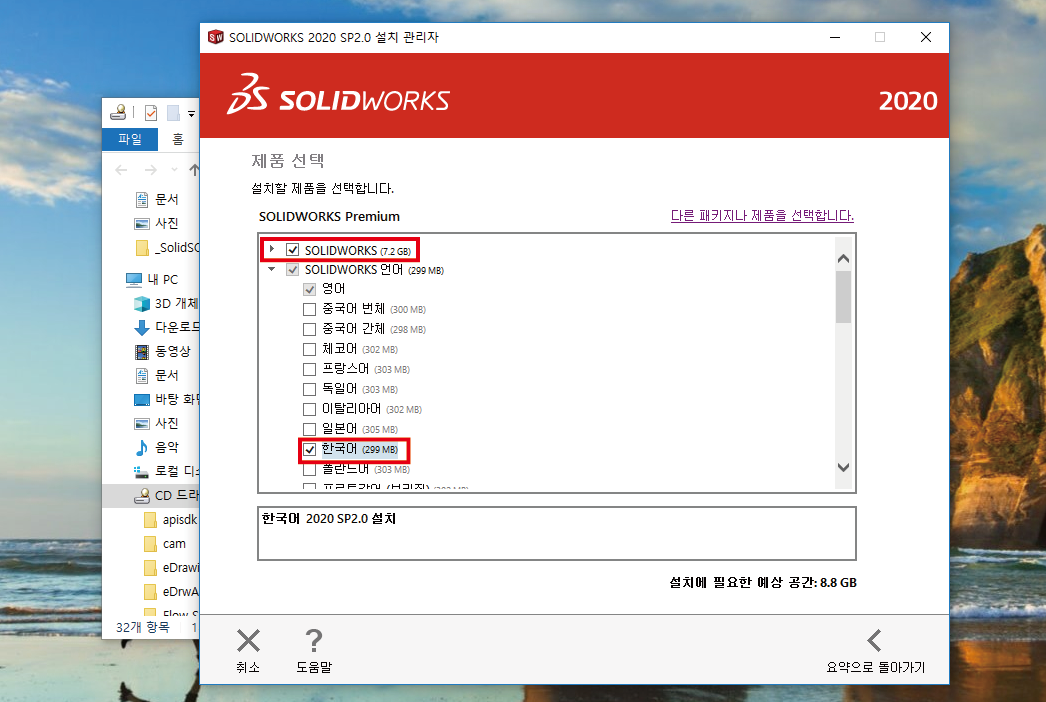Select 바탕 화면 in Explorer sidebar
The width and height of the screenshot is (1046, 702).
[x=166, y=399]
